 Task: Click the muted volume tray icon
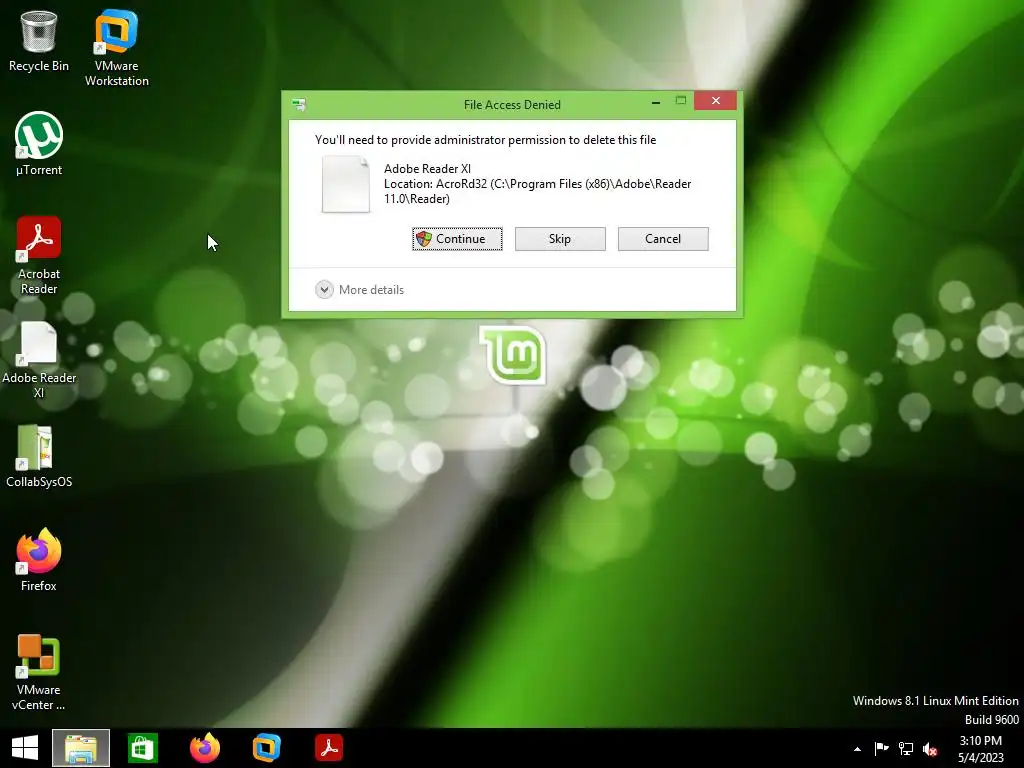tap(930, 749)
